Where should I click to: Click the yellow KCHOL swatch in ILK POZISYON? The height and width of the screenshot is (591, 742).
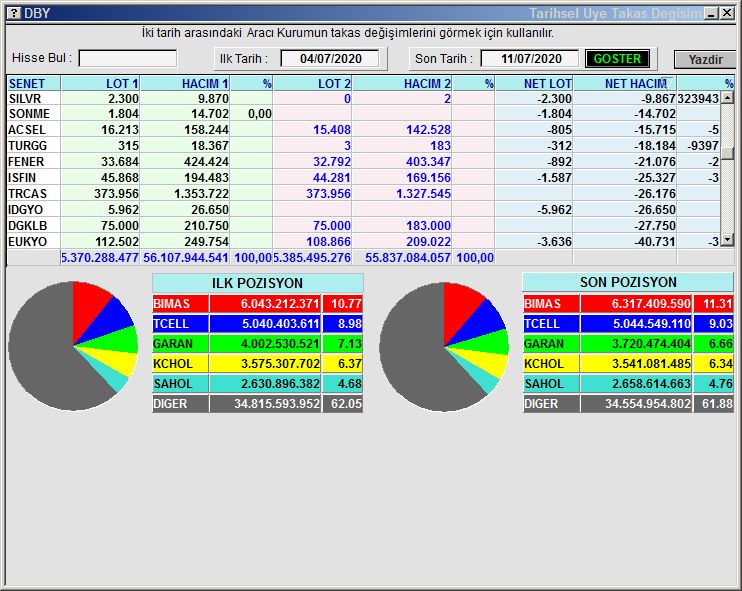click(x=180, y=363)
